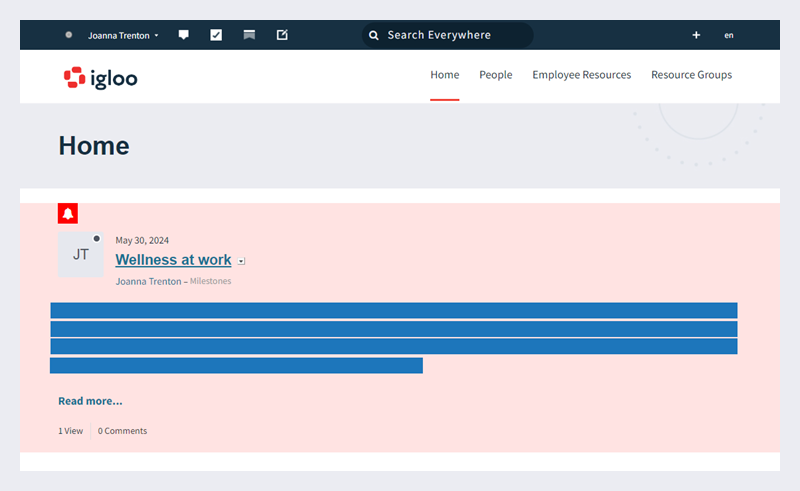Open the action menu beside Wellness at work
800x491 pixels.
[241, 261]
